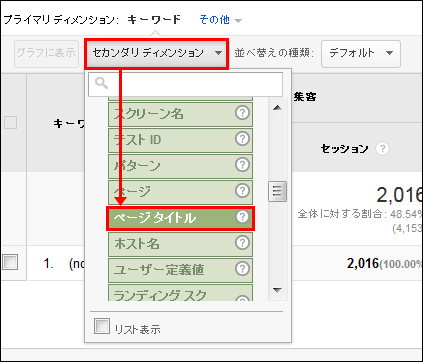Click the 集客 column group header
The width and height of the screenshot is (423, 362).
click(305, 97)
